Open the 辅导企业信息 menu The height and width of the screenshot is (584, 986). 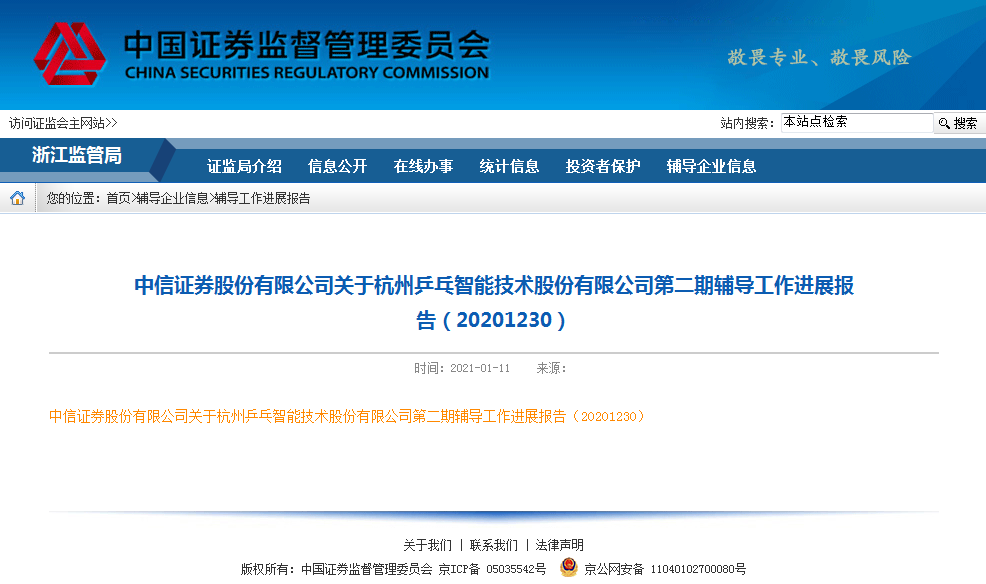click(711, 167)
